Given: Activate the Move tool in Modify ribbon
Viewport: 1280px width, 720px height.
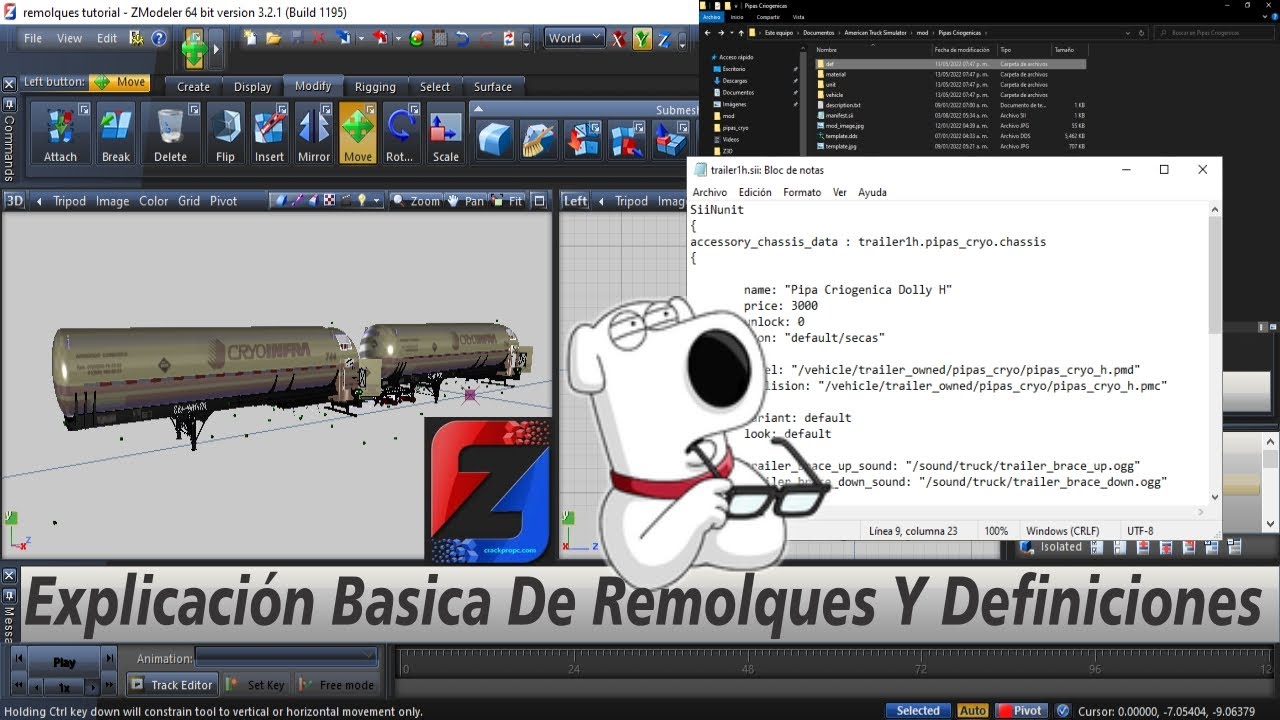Looking at the screenshot, I should click(357, 133).
